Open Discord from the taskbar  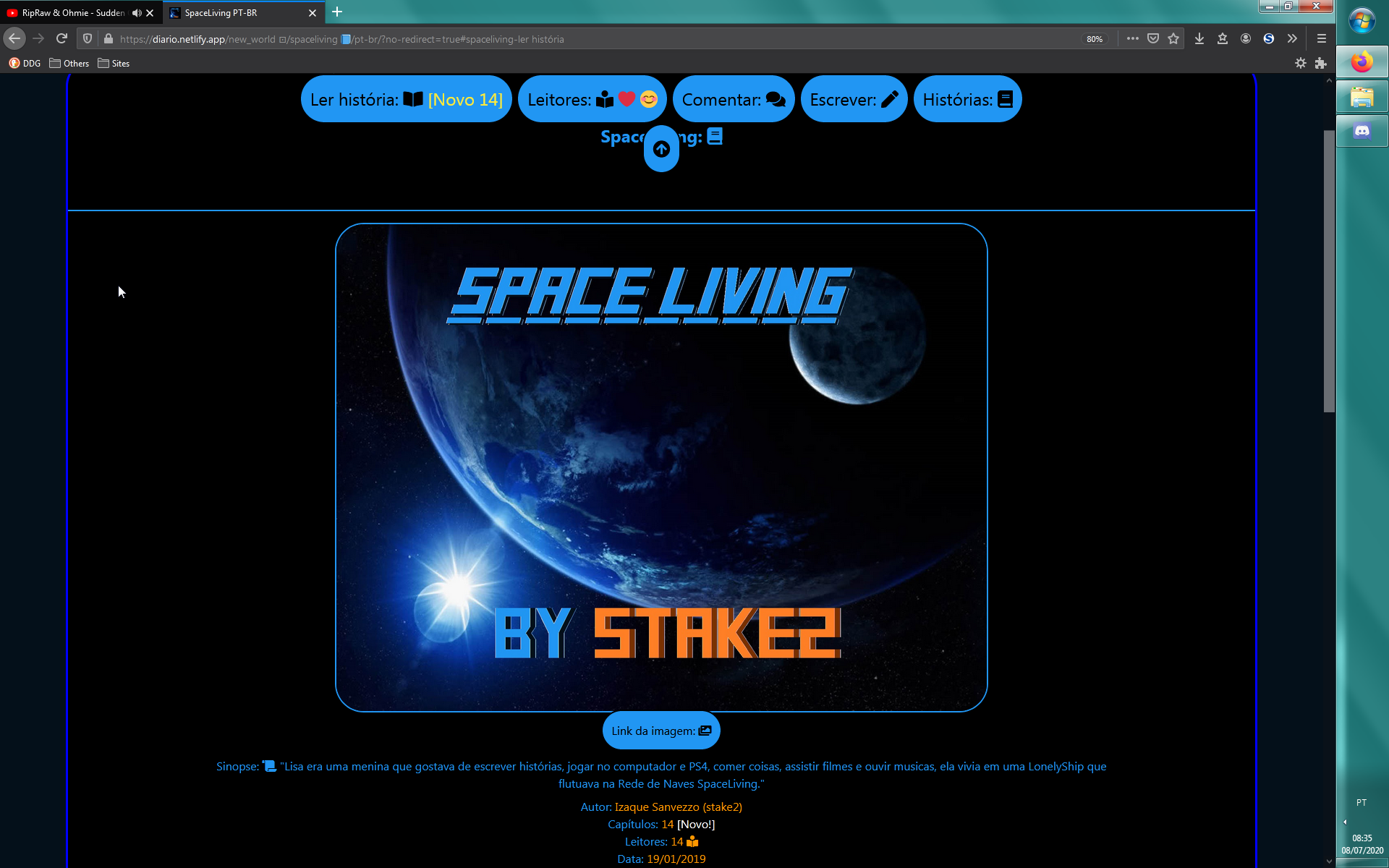tap(1362, 132)
